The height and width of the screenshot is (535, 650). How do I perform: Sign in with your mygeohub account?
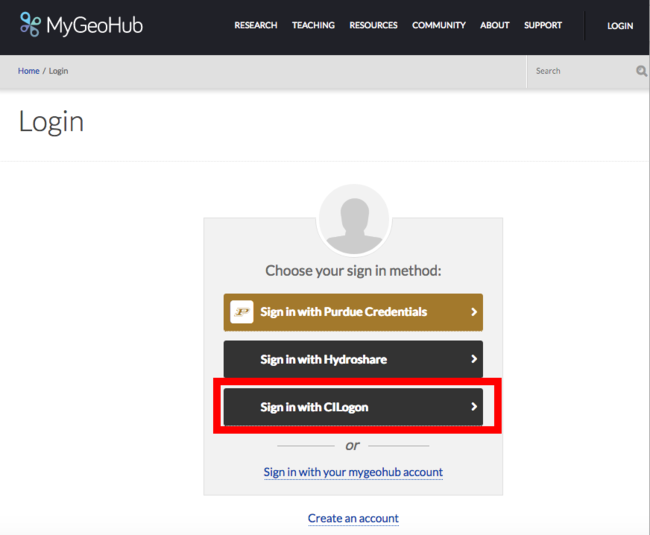click(353, 472)
